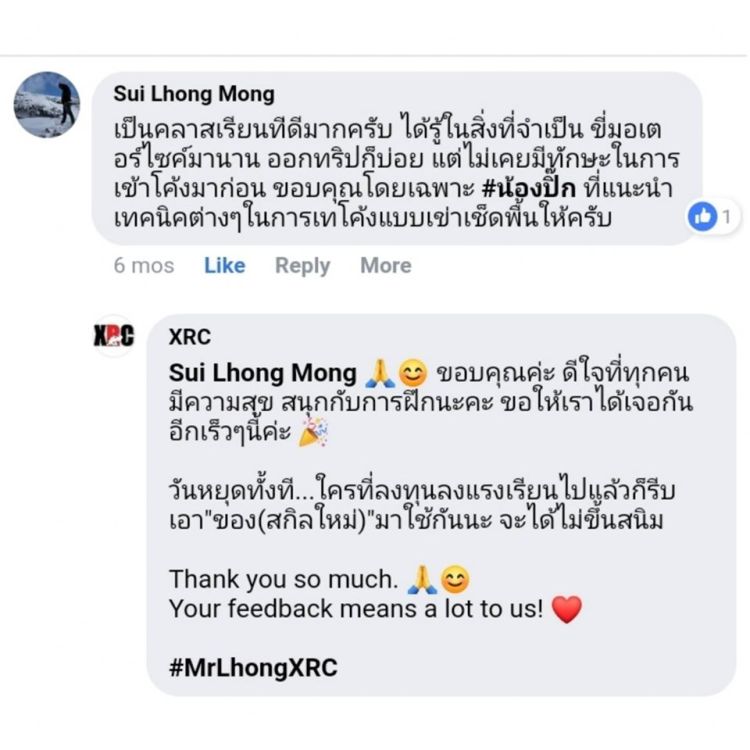Click Sui Lhong Mong's profile picture
This screenshot has width=750, height=750.
coord(47,104)
